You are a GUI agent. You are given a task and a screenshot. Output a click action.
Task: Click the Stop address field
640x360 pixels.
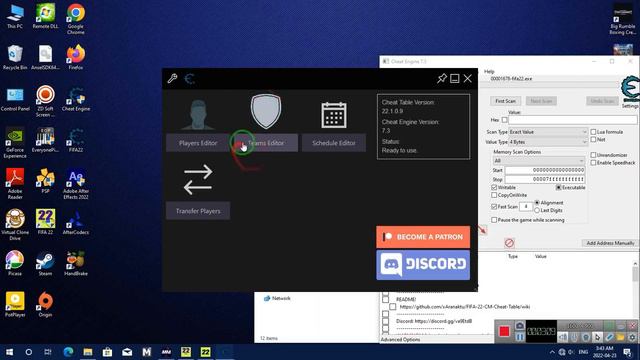[x=545, y=179]
